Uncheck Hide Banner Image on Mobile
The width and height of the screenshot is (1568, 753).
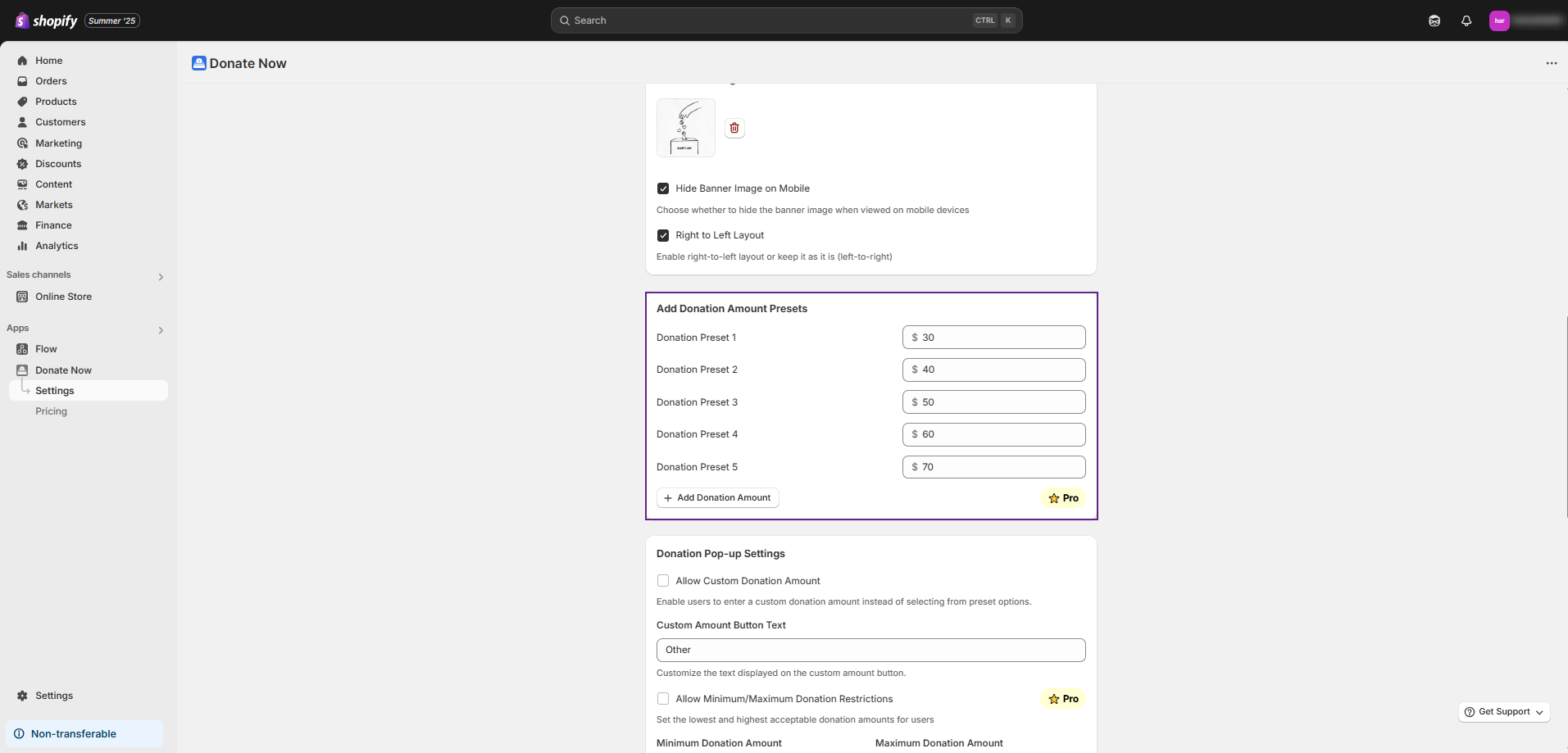click(x=663, y=188)
